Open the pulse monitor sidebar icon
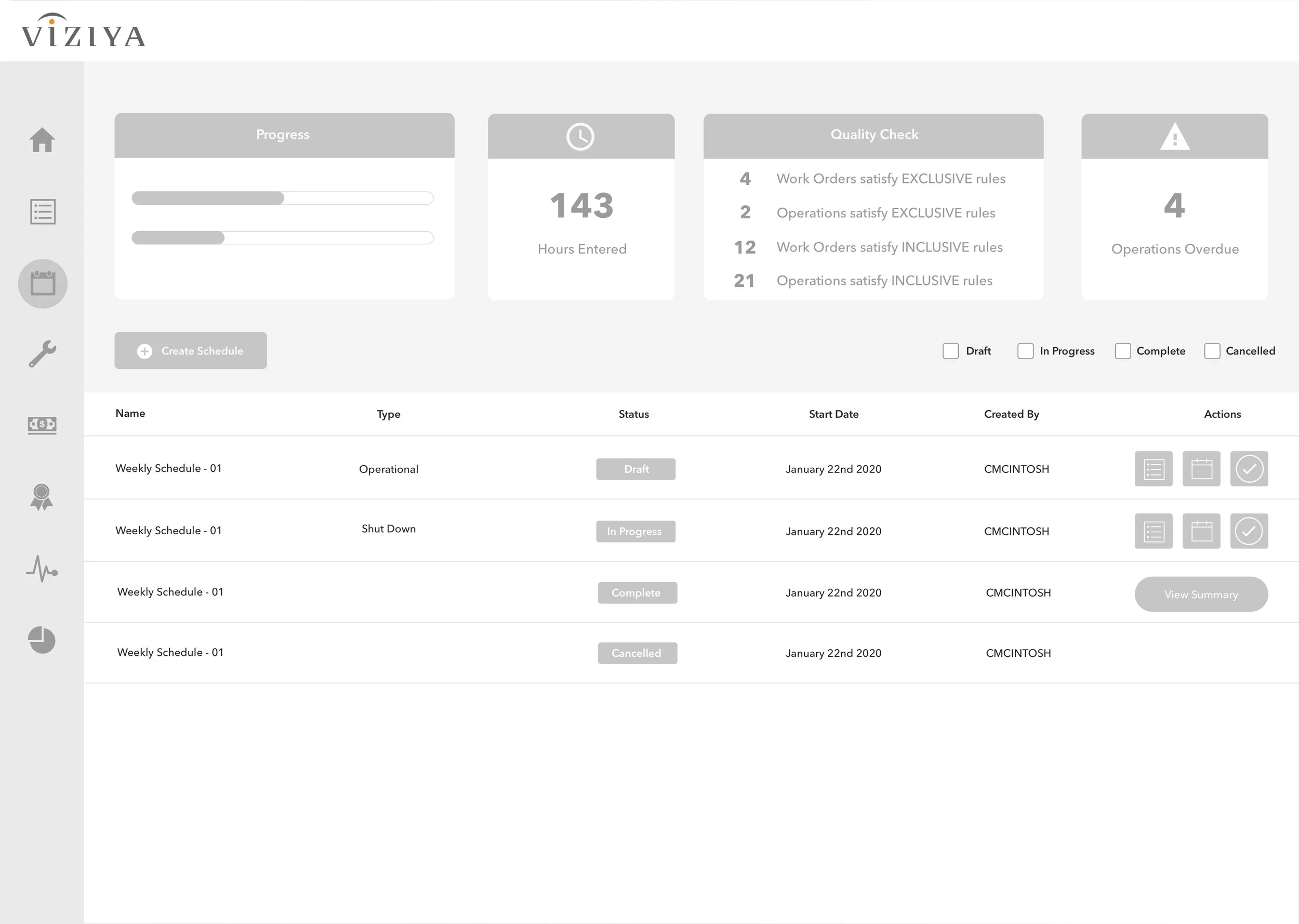This screenshot has width=1299, height=924. click(42, 569)
